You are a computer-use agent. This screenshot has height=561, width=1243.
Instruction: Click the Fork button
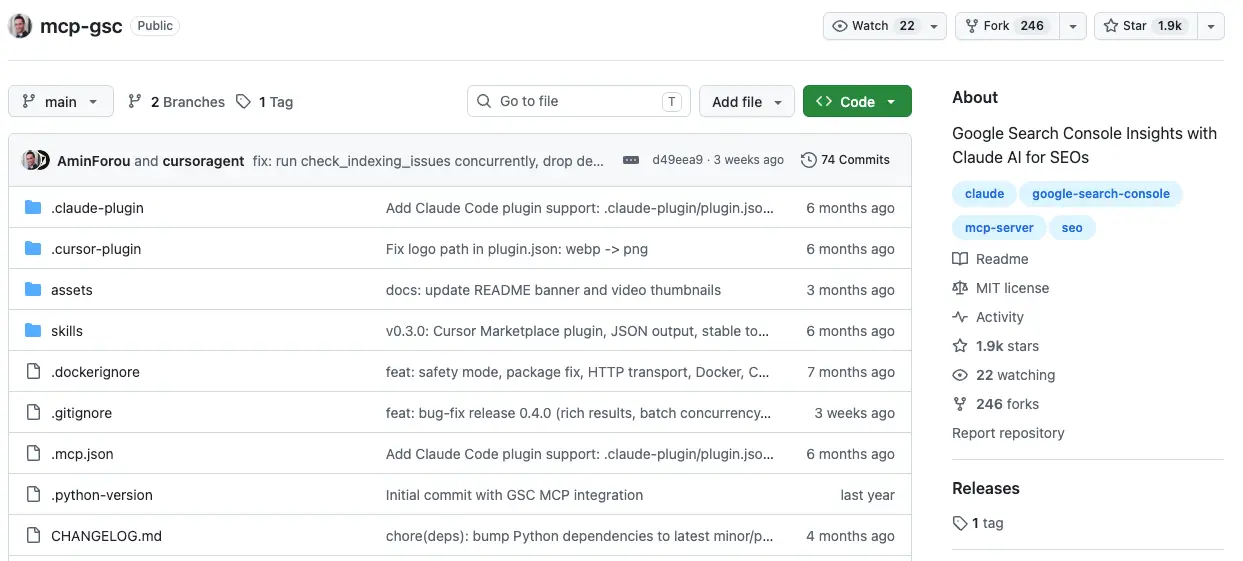[x=1008, y=26]
